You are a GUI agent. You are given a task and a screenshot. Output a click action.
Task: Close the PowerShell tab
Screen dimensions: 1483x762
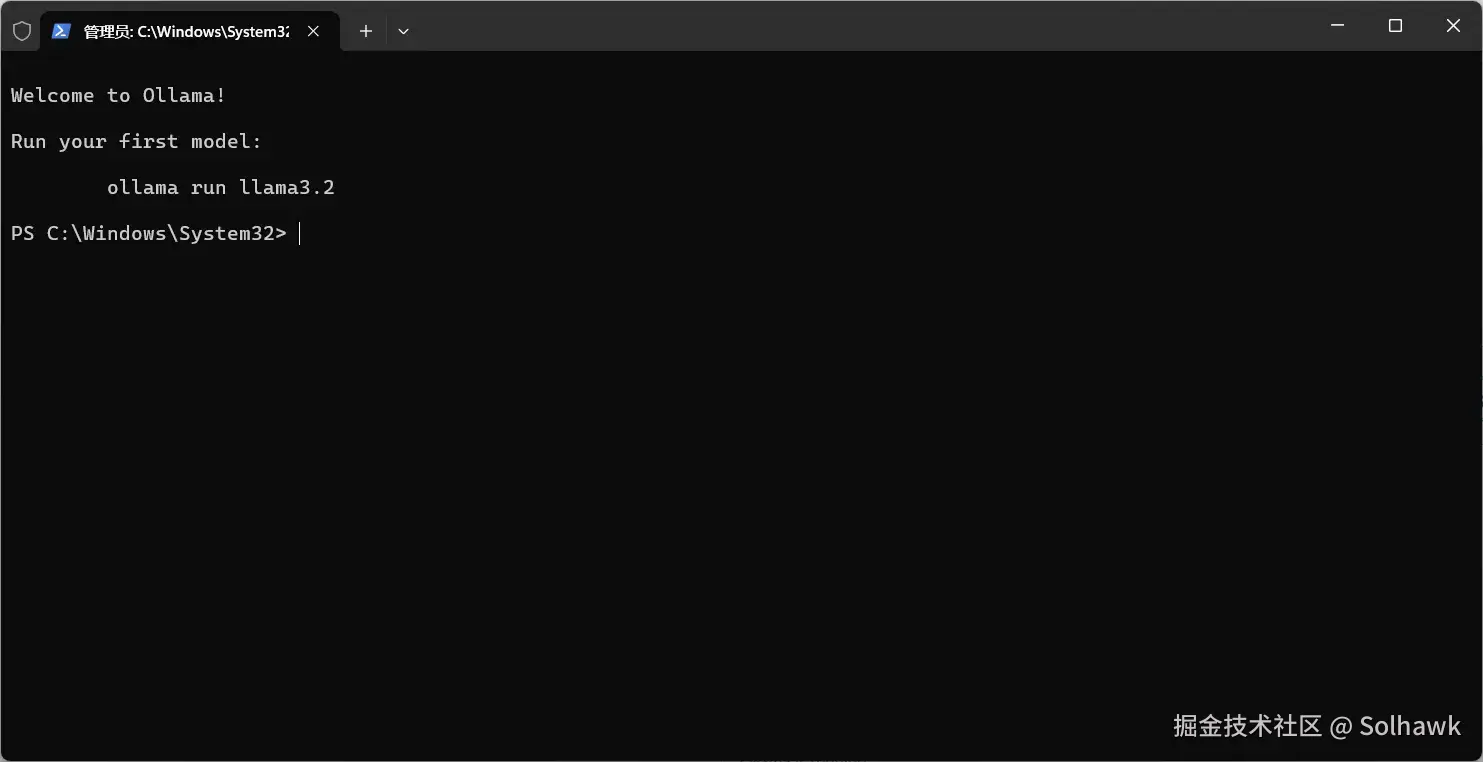point(313,31)
